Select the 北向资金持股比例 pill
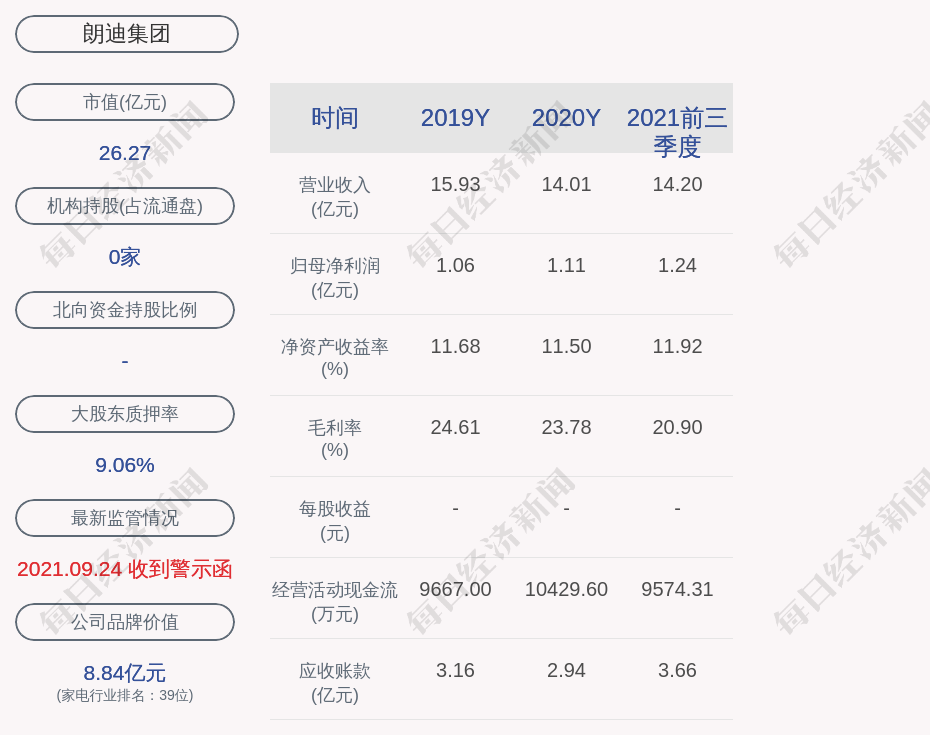This screenshot has width=930, height=735. (x=125, y=310)
